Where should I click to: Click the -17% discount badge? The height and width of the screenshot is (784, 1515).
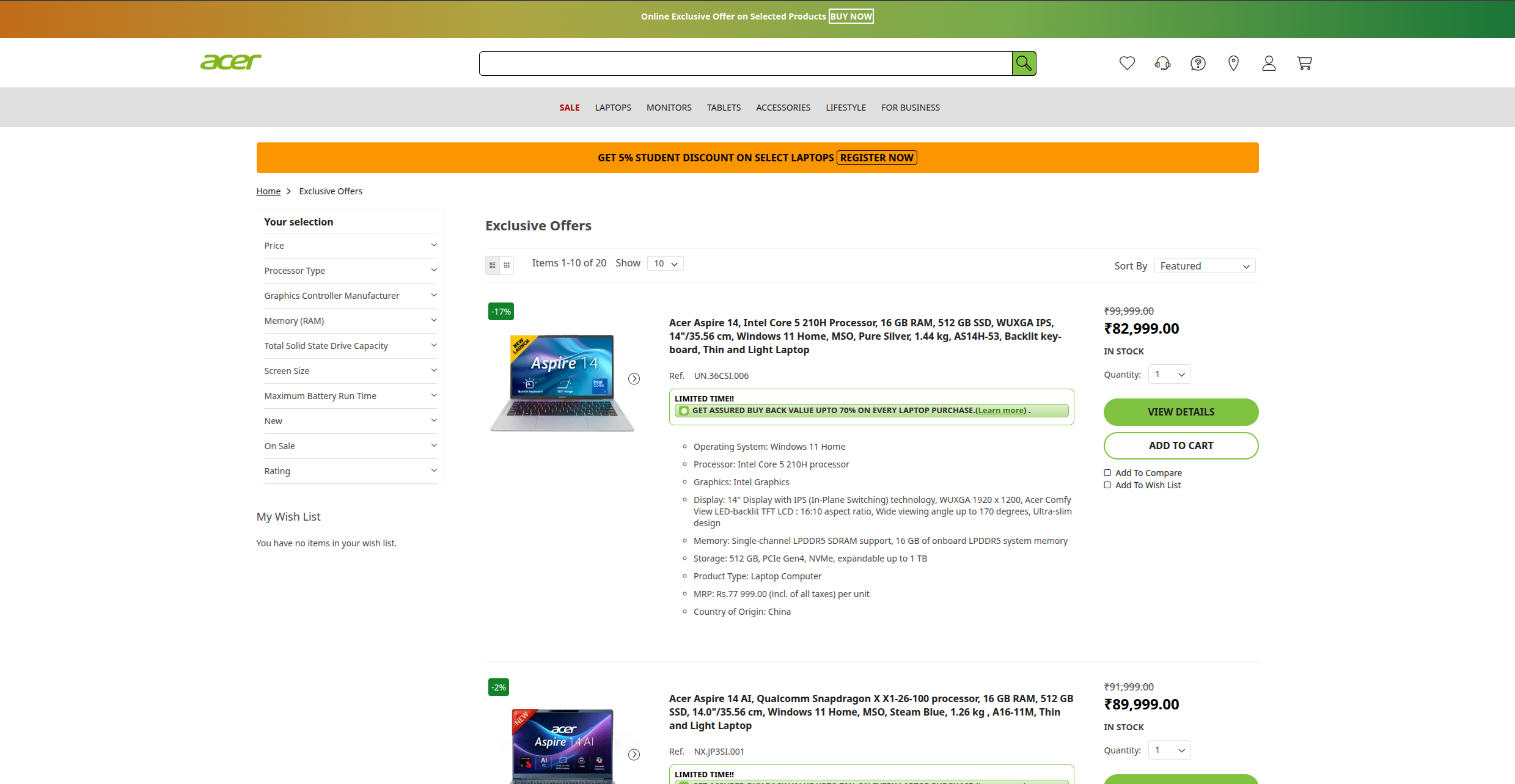coord(501,312)
